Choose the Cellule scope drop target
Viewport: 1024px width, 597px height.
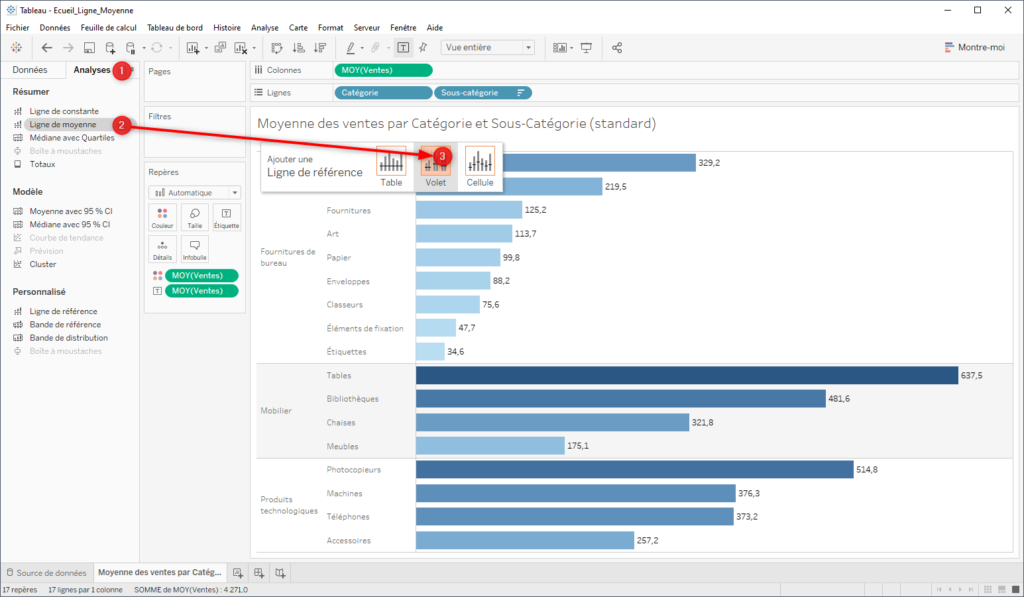[x=479, y=167]
